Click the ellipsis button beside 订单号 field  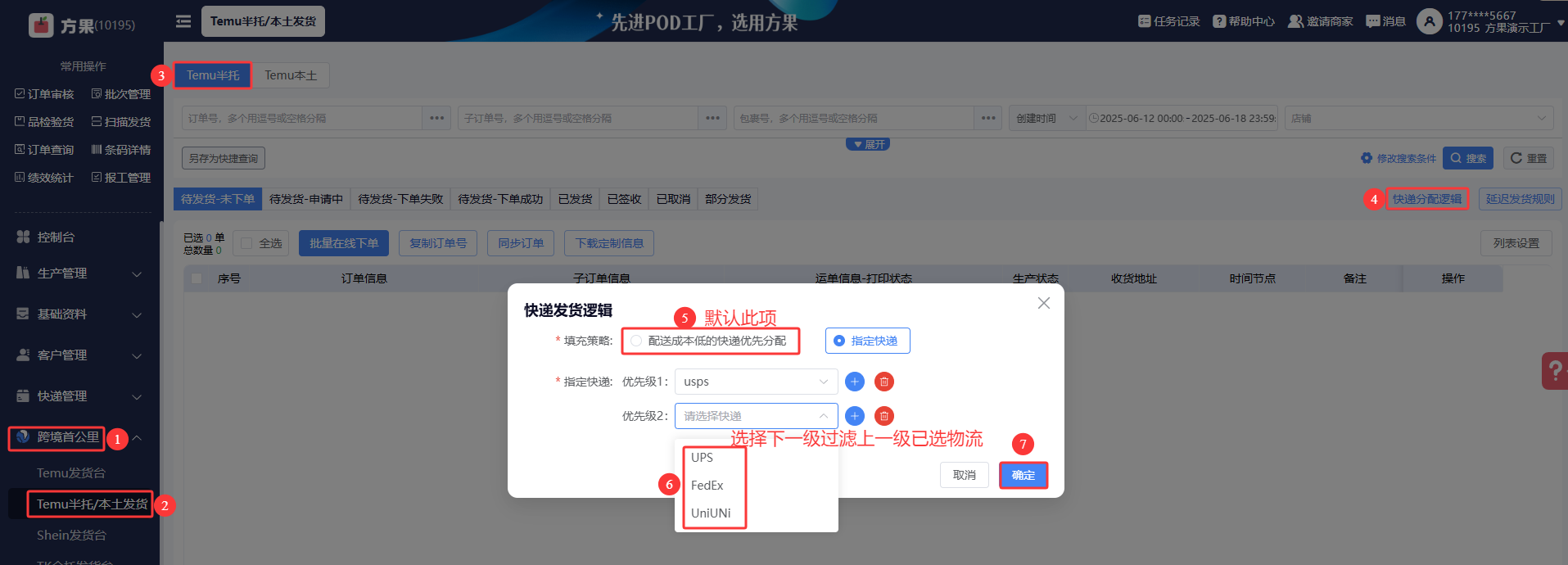click(x=437, y=118)
